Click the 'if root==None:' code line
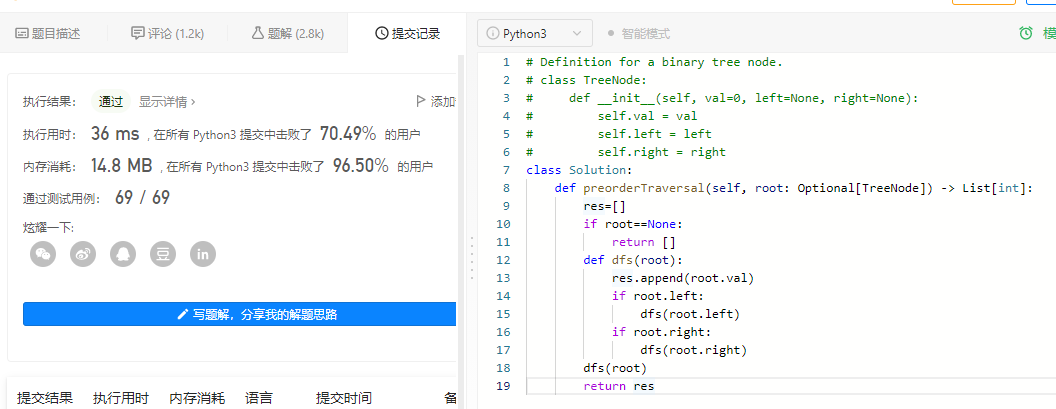Screen dimensions: 1056x409 coord(633,224)
